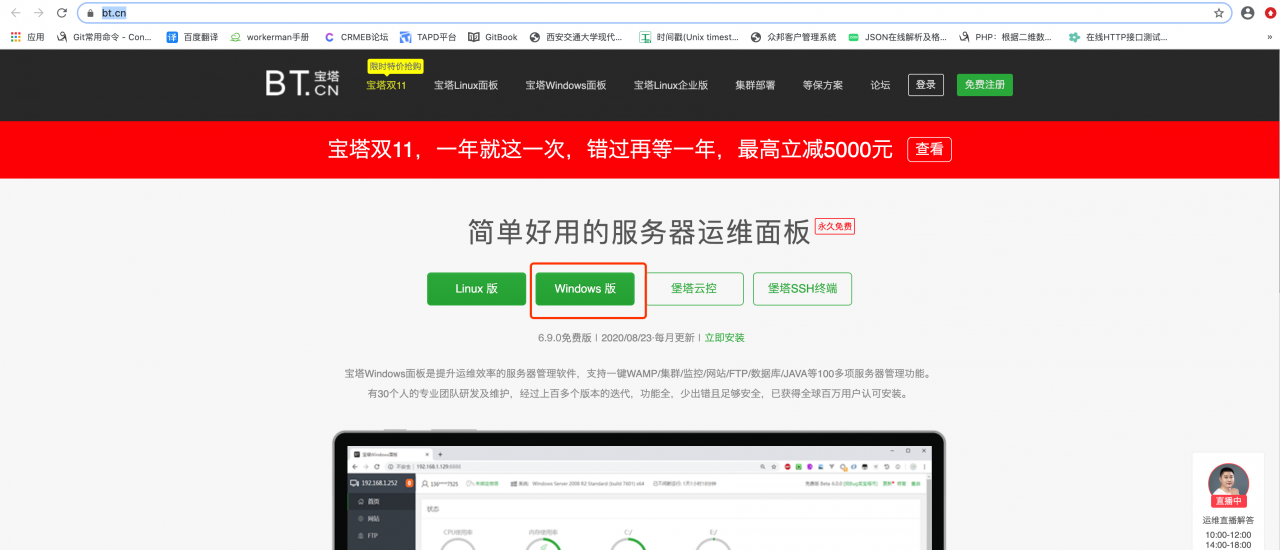
Task: Open the 众邦客户管理系统 bookmark
Action: (793, 37)
